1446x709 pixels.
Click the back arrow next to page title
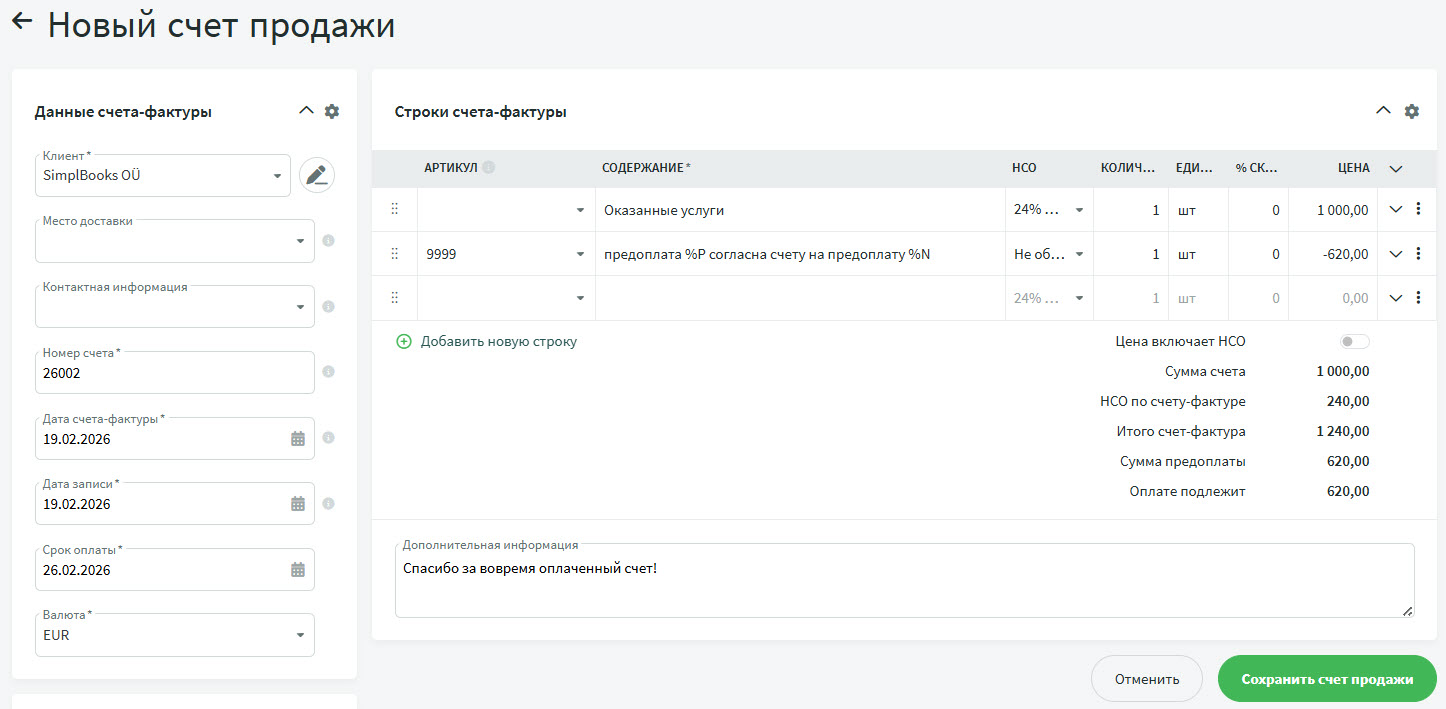point(22,22)
